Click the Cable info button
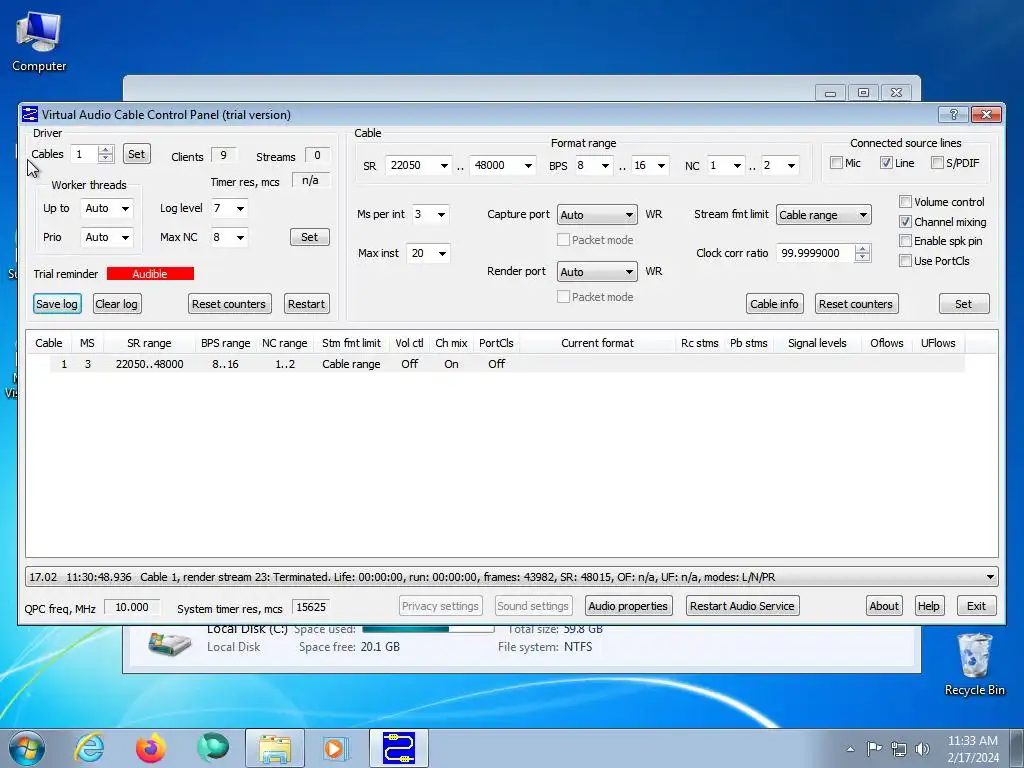1024x768 pixels. [x=774, y=304]
